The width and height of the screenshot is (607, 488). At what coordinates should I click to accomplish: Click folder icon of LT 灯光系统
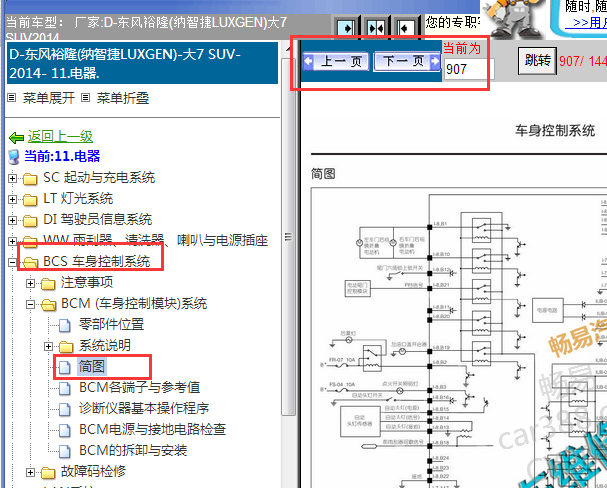(x=30, y=200)
